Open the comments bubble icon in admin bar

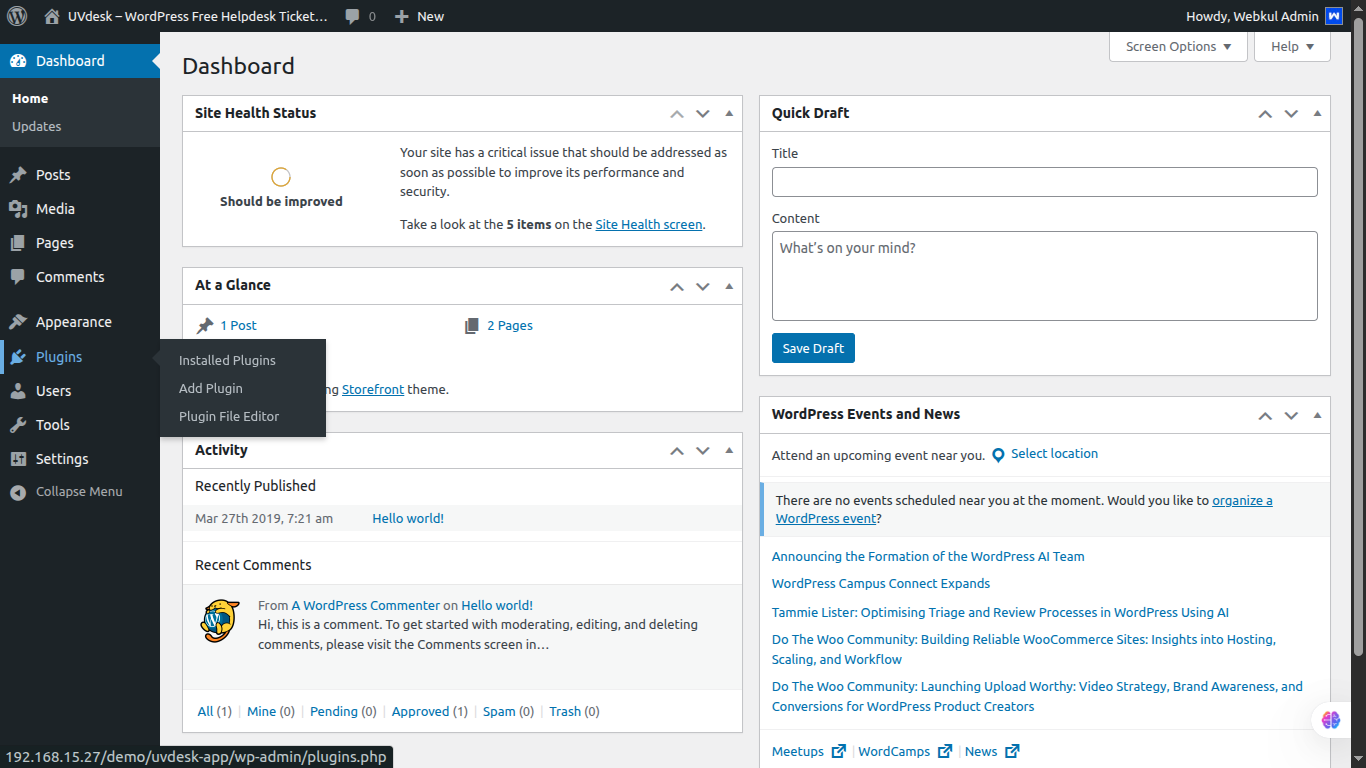[x=353, y=16]
